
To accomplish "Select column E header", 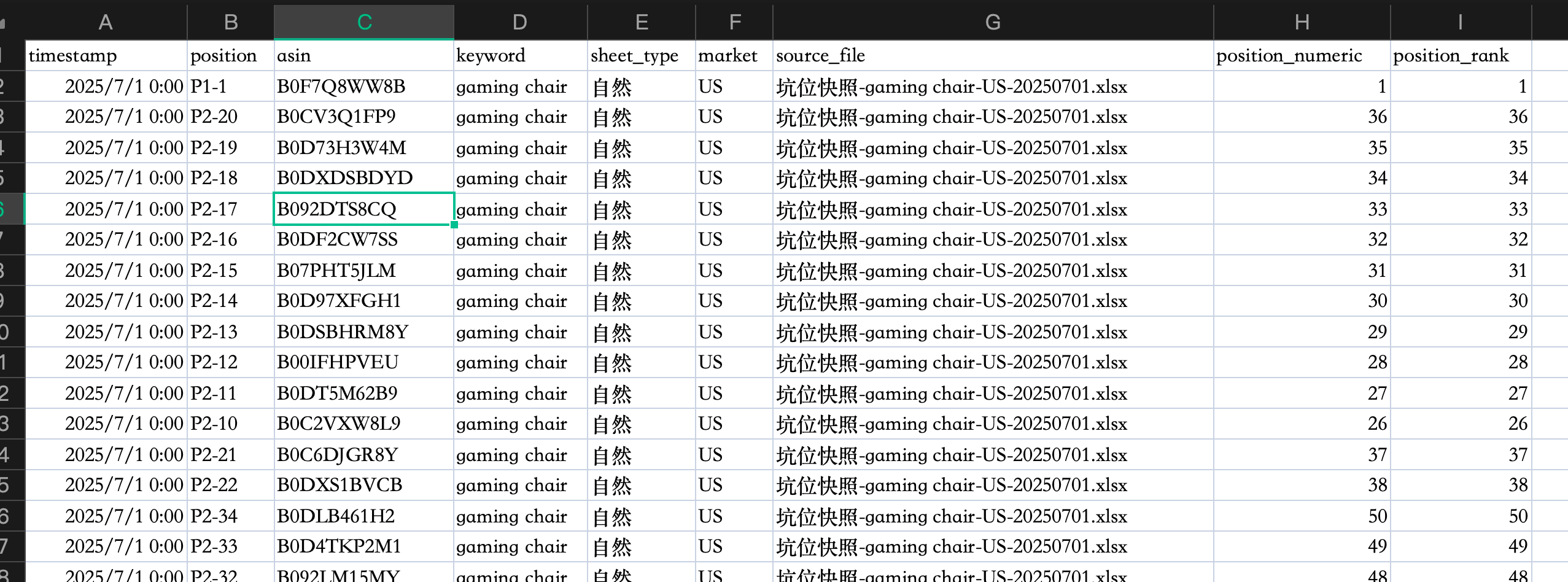I will [642, 22].
